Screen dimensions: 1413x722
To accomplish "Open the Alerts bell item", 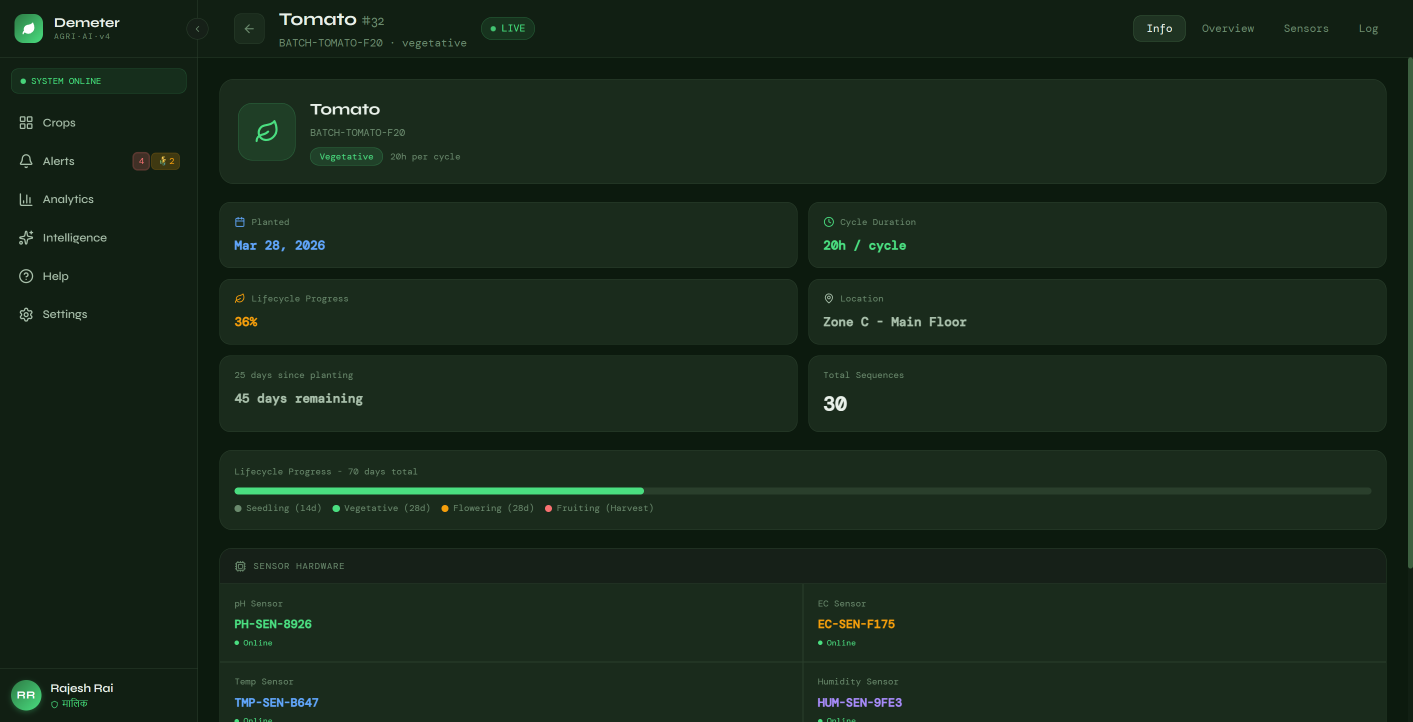I will 99,161.
